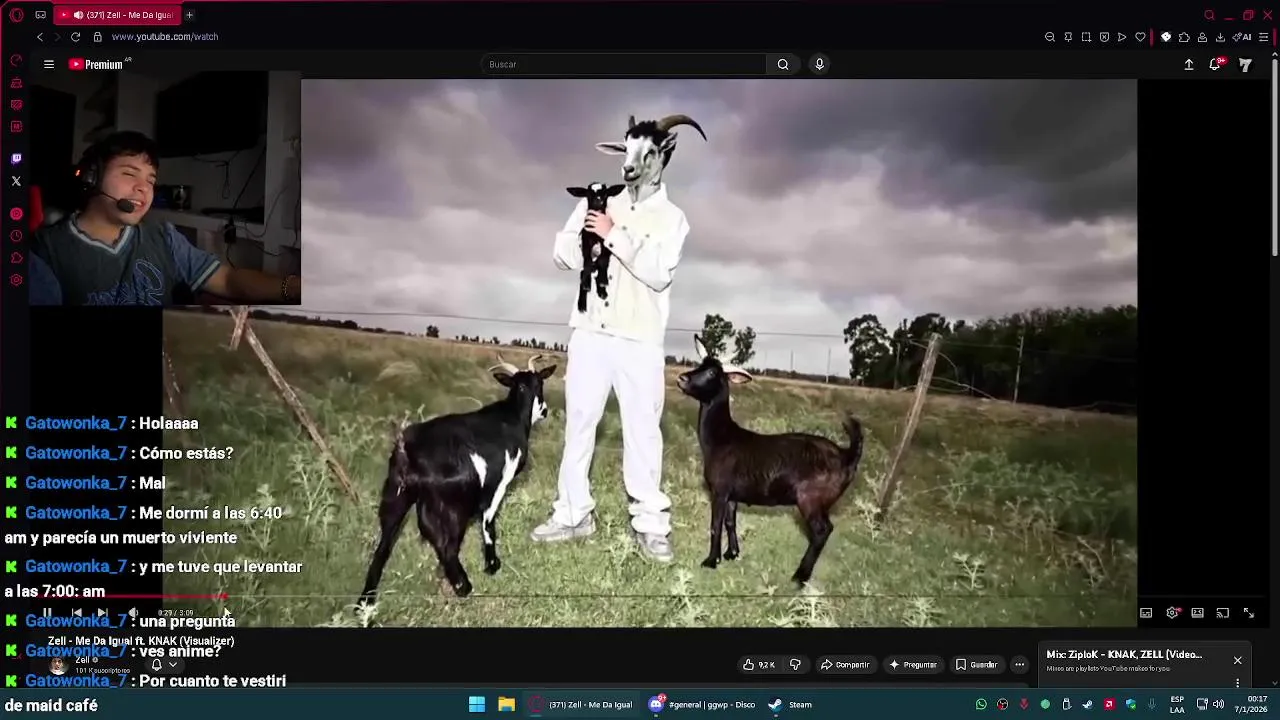This screenshot has width=1280, height=720.
Task: Open the video player settings gear
Action: click(1172, 613)
